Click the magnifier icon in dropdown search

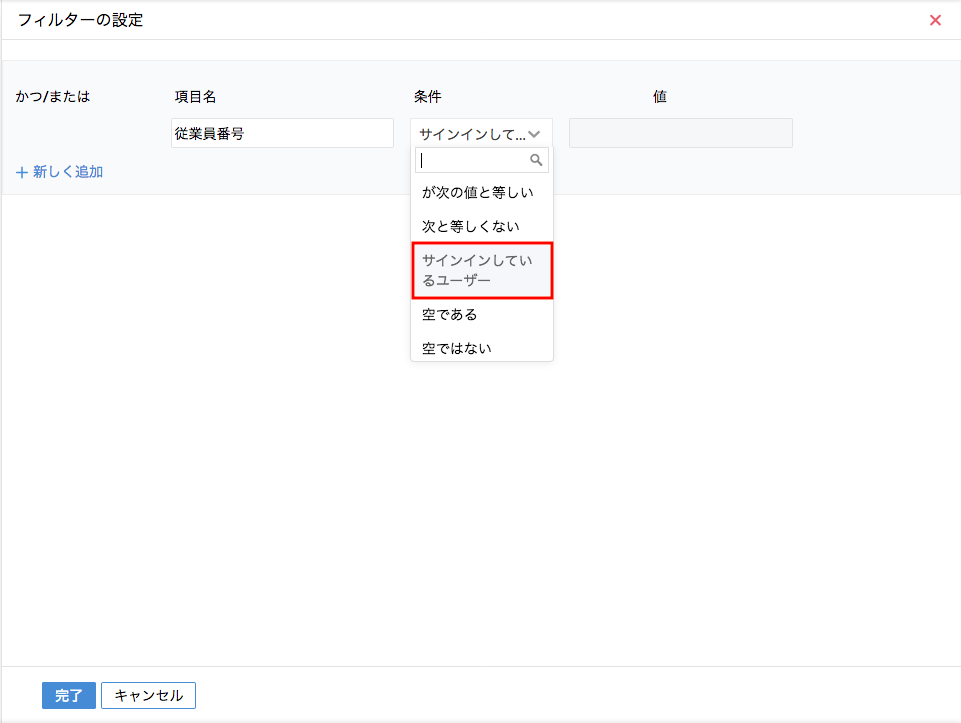(536, 160)
